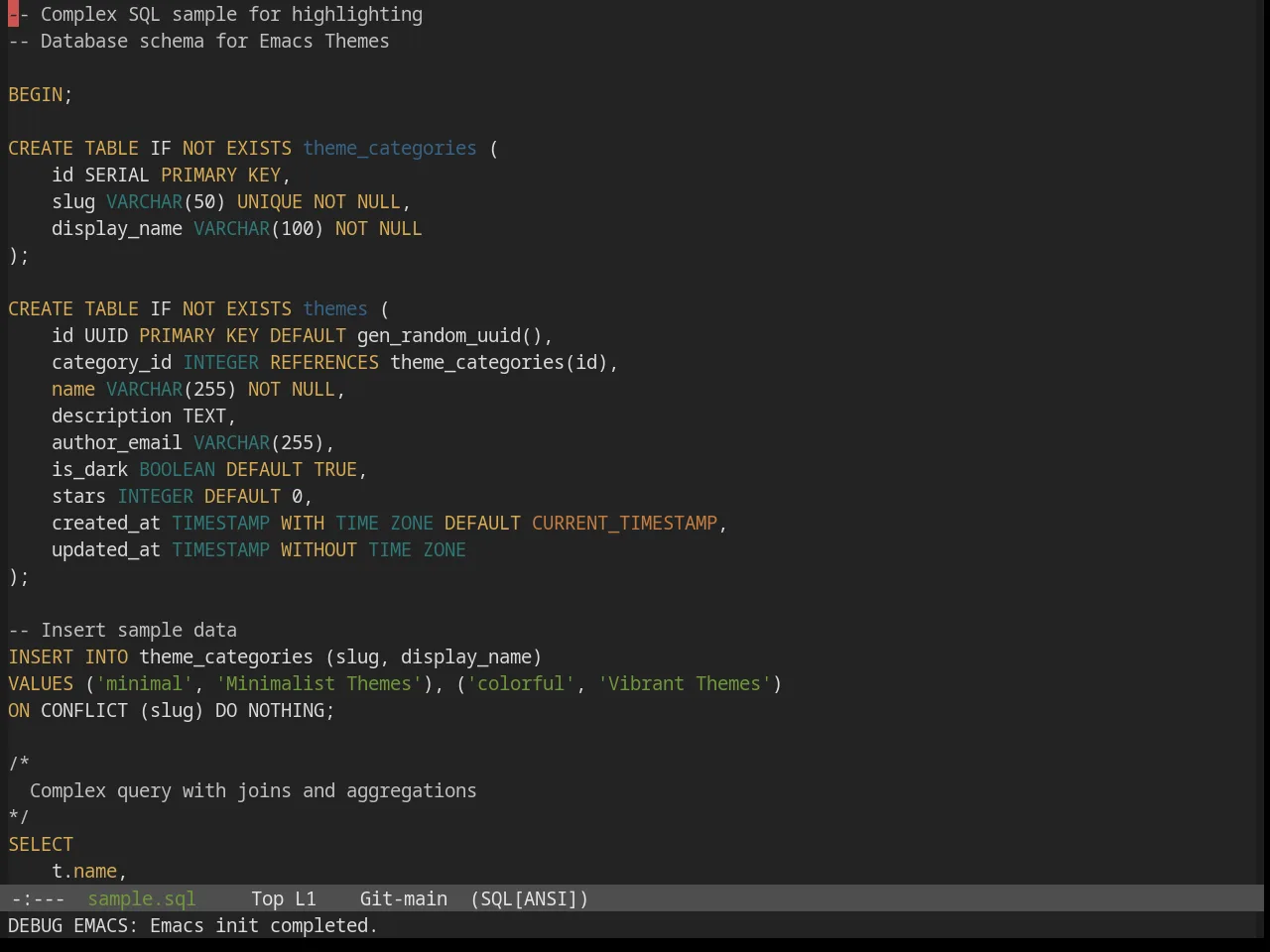
Task: Click the (SQL[ANSI]) major mode indicator
Action: (x=530, y=898)
